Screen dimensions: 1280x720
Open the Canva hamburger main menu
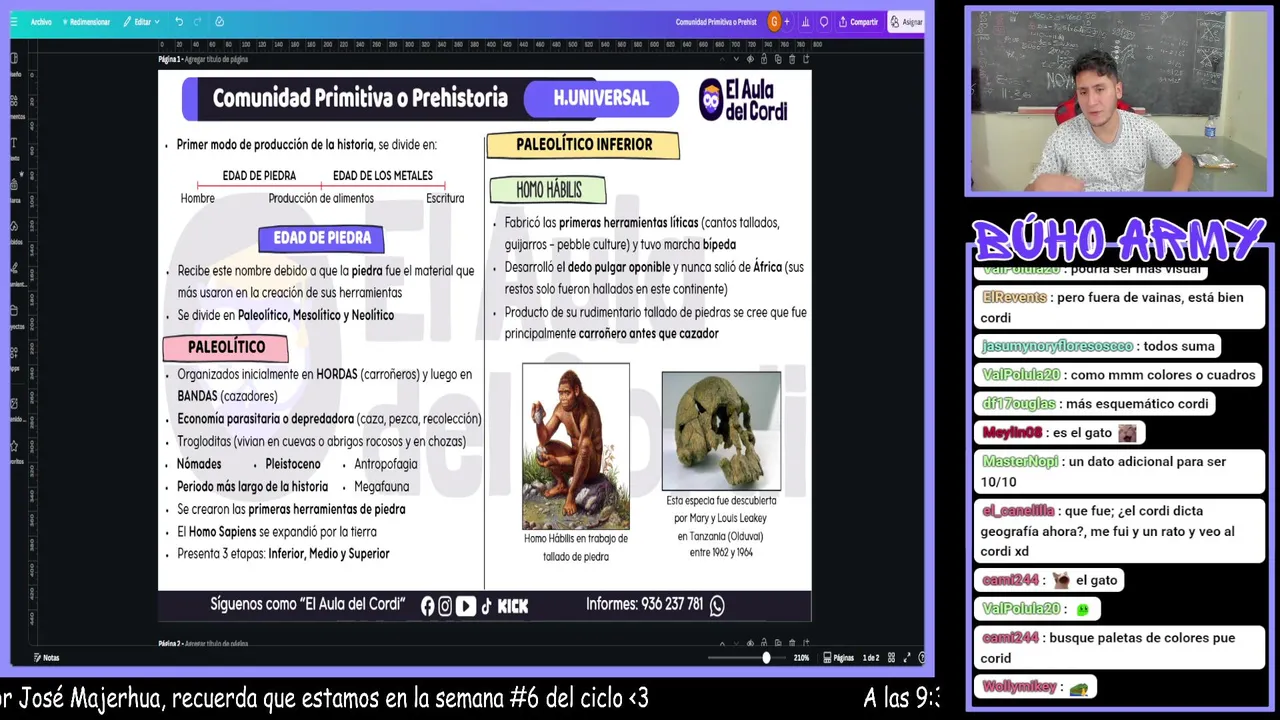tap(14, 22)
